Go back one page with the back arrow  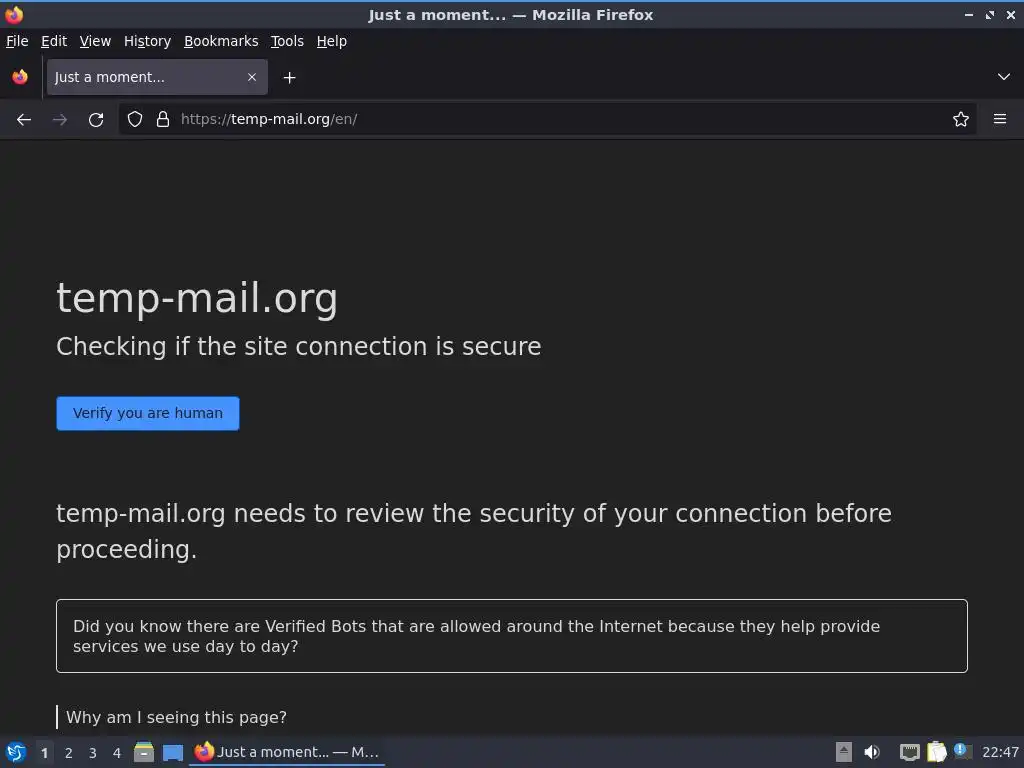click(24, 120)
